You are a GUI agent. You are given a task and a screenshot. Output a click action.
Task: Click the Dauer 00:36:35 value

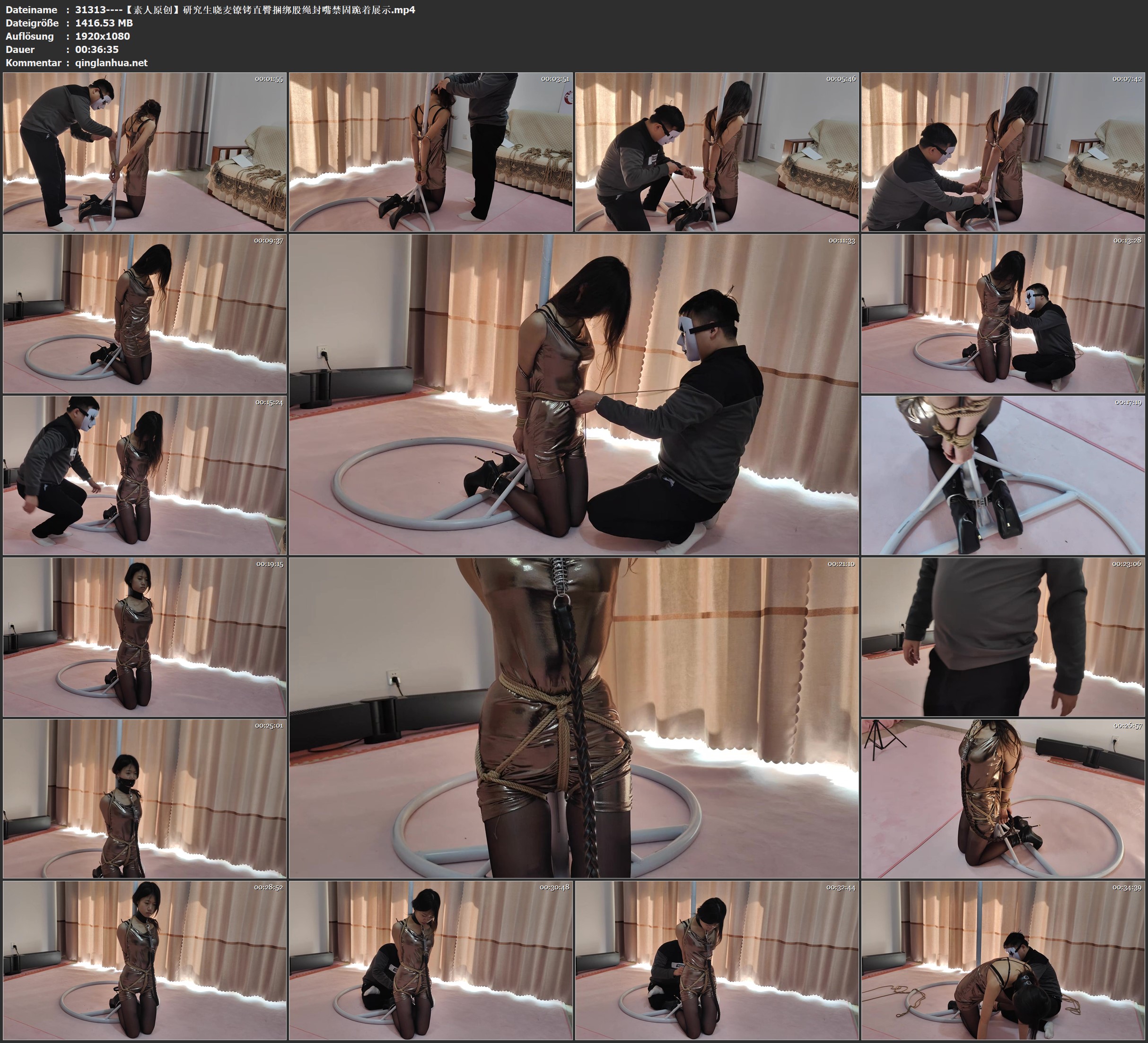click(x=97, y=50)
